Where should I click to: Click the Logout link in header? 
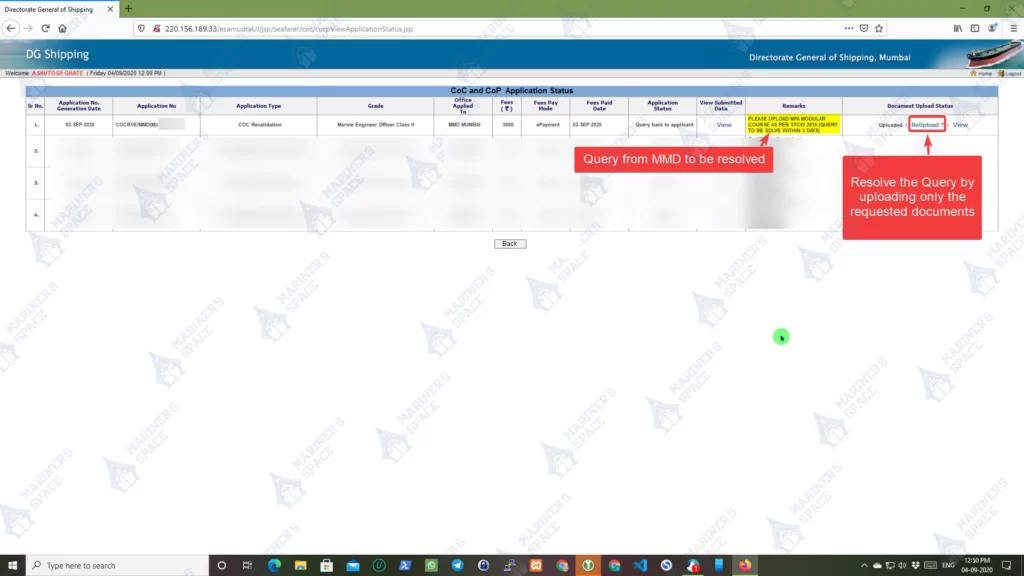(1010, 73)
